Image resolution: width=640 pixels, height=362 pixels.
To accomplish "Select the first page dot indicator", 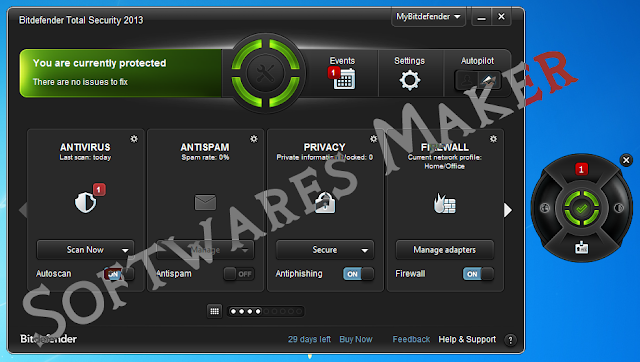I will (233, 311).
